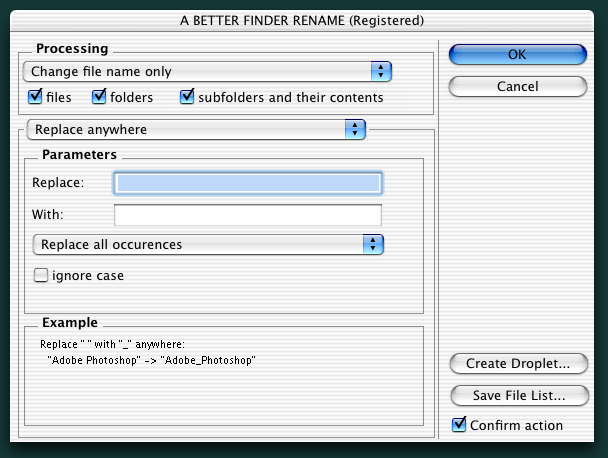Open the Replace anywhere dropdown
This screenshot has width=608, height=458.
(x=196, y=130)
